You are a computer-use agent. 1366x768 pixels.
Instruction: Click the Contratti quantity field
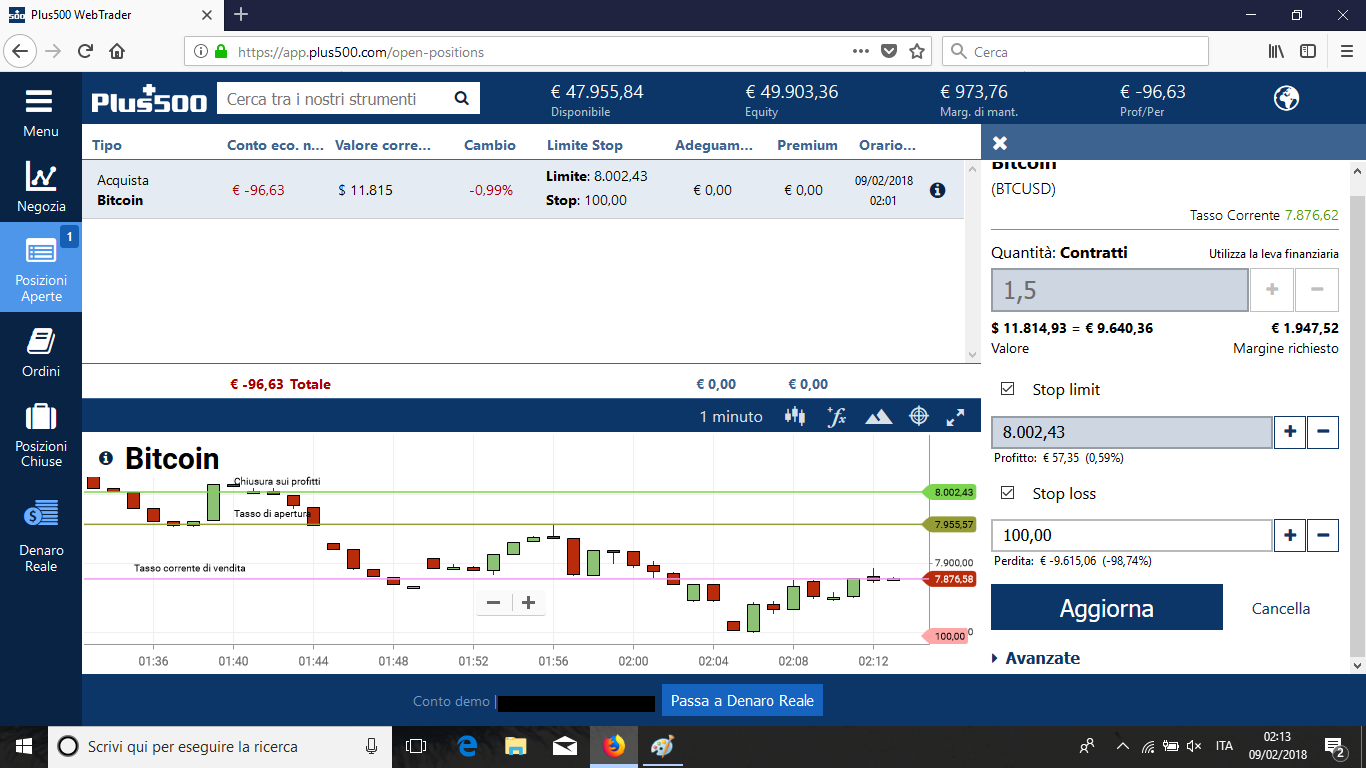[1119, 290]
